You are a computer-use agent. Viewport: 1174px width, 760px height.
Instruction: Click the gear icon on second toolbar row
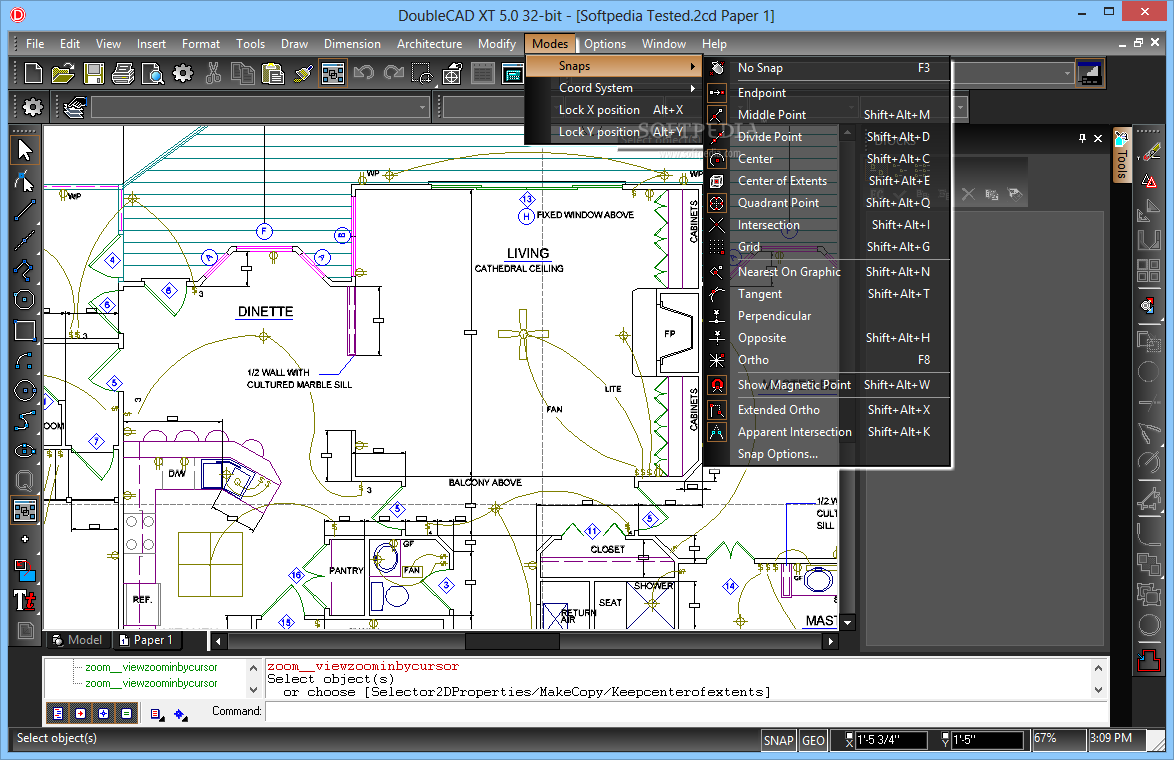tap(32, 107)
